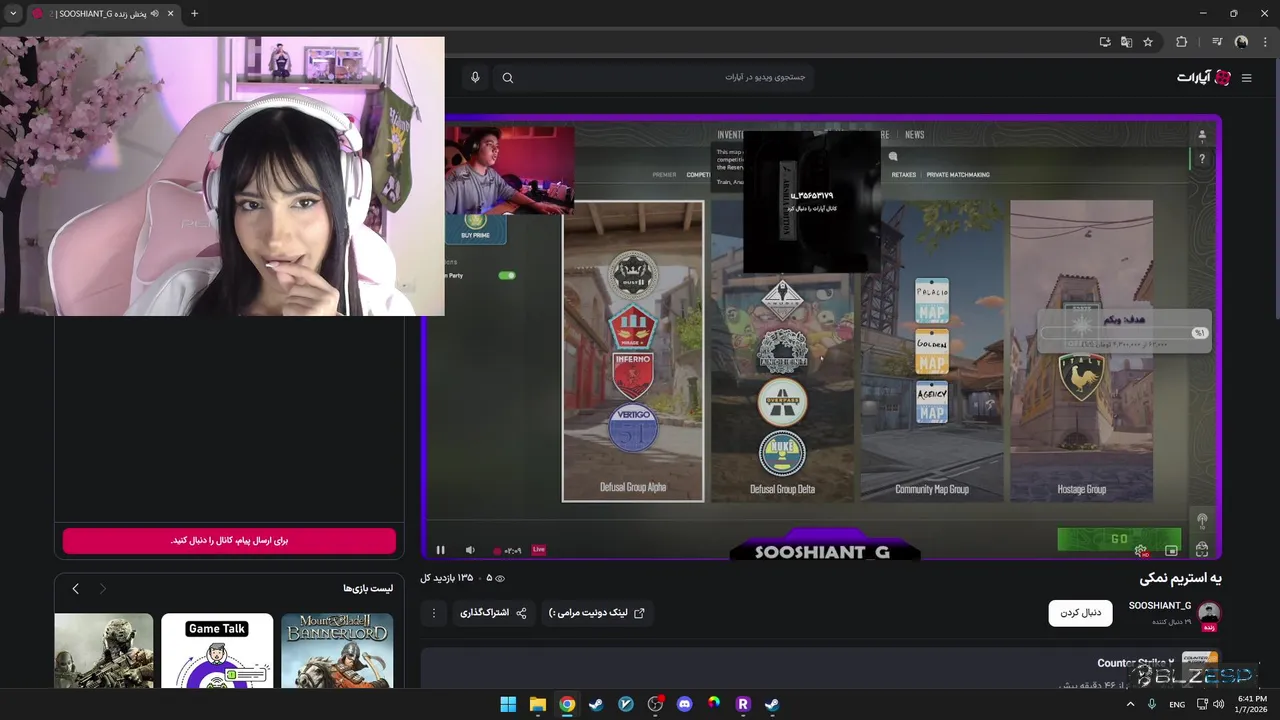Screen dimensions: 1280x720
Task: Open a new browser tab
Action: [x=194, y=13]
